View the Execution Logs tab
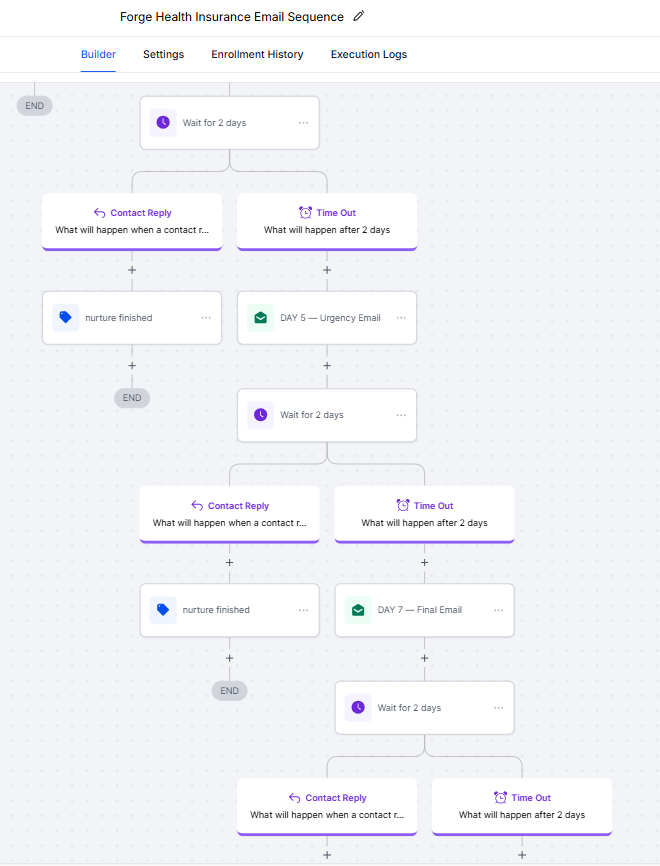 pos(369,54)
